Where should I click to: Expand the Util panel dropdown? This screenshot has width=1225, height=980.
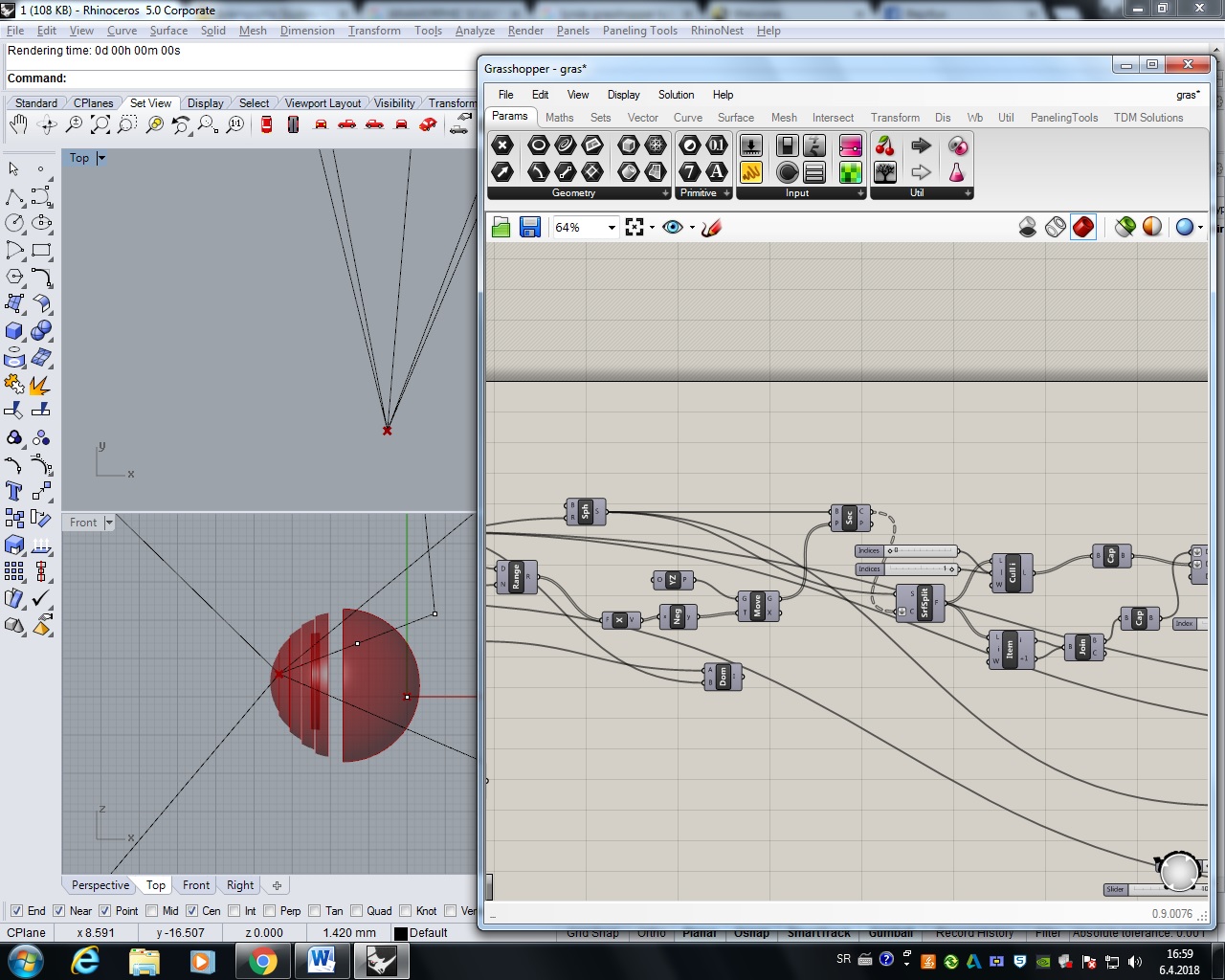(968, 193)
